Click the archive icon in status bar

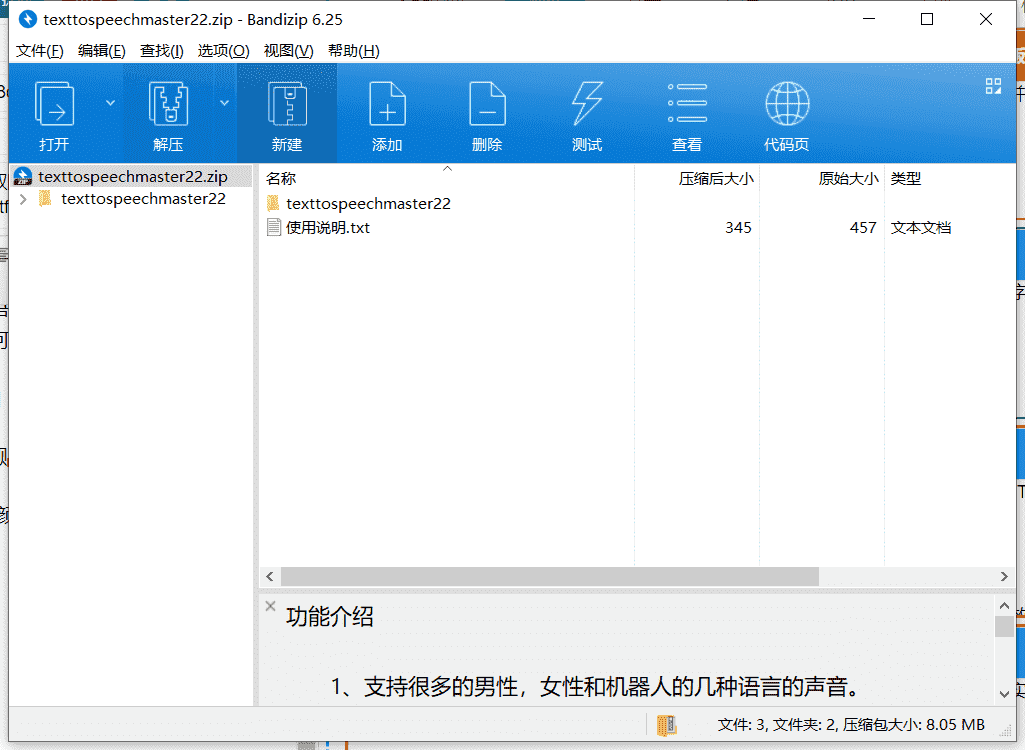coord(666,725)
